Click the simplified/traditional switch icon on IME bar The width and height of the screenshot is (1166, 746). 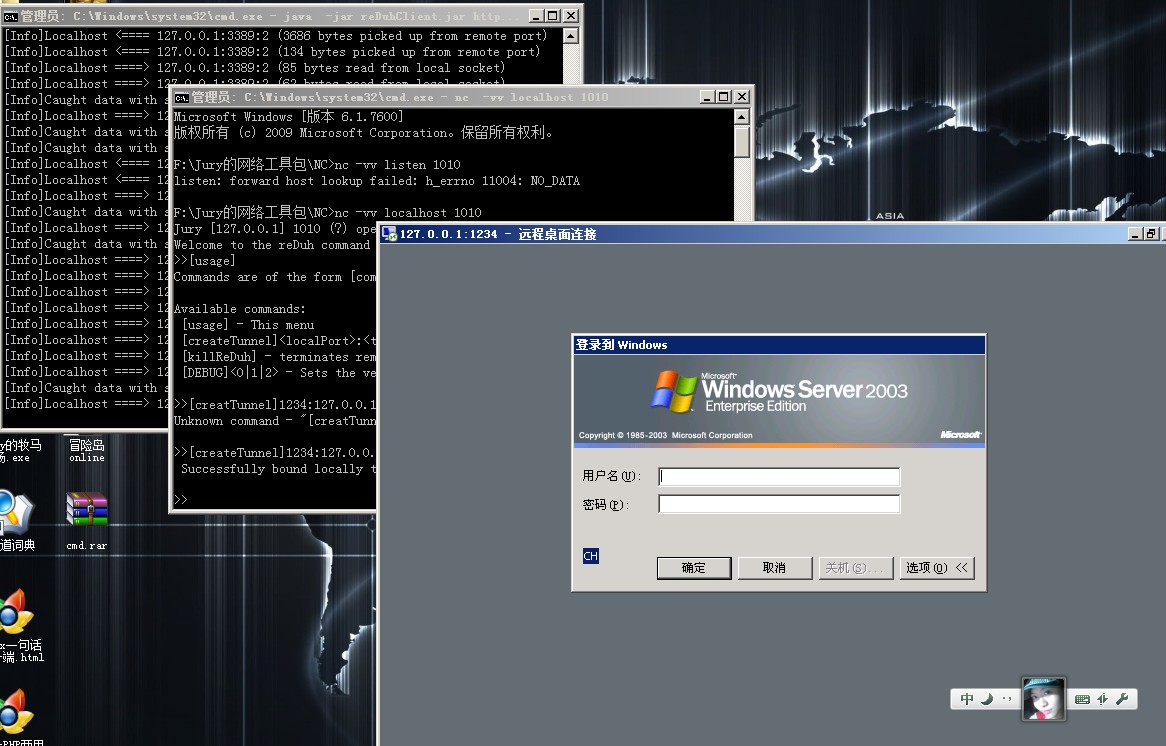click(1102, 699)
